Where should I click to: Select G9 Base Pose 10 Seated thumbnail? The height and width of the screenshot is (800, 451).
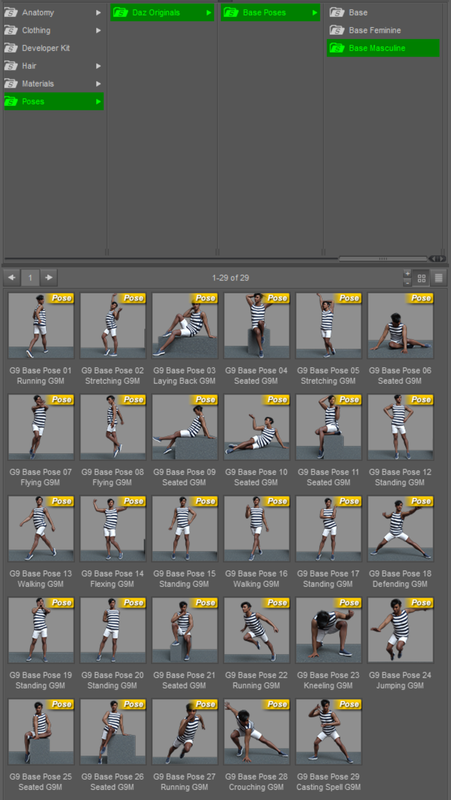click(257, 427)
